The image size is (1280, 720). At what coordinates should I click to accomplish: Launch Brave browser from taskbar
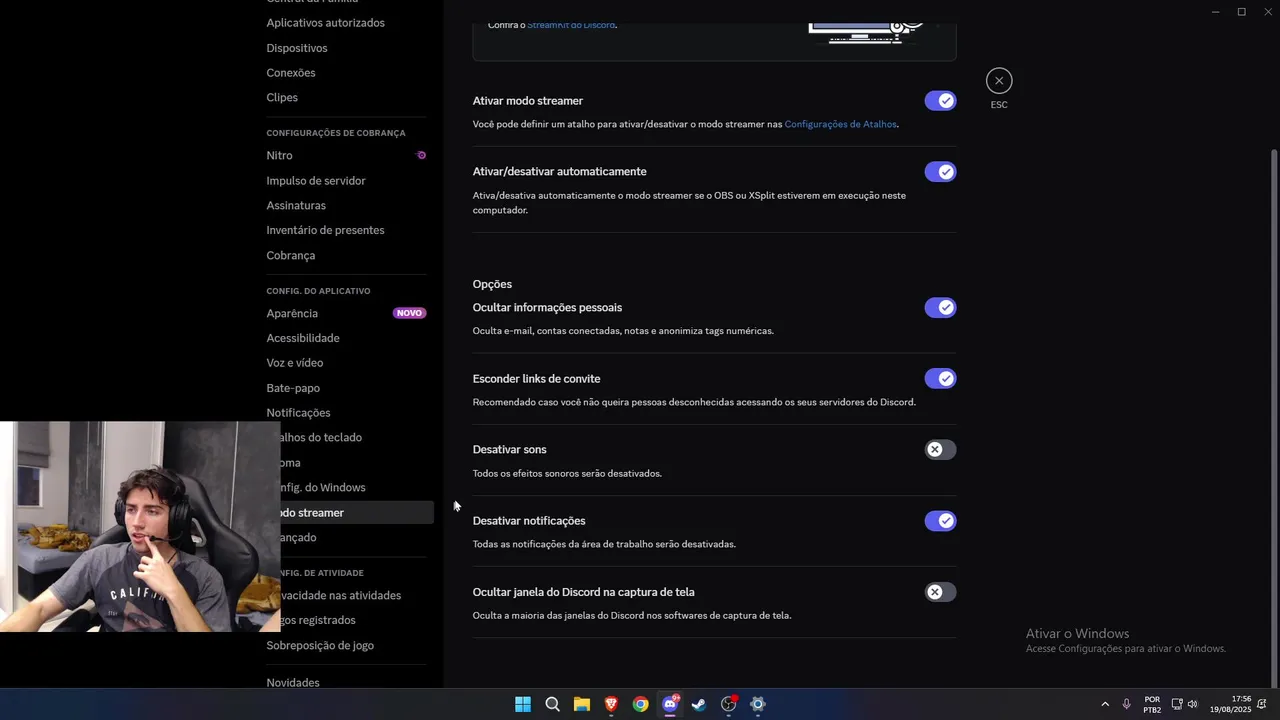[611, 704]
